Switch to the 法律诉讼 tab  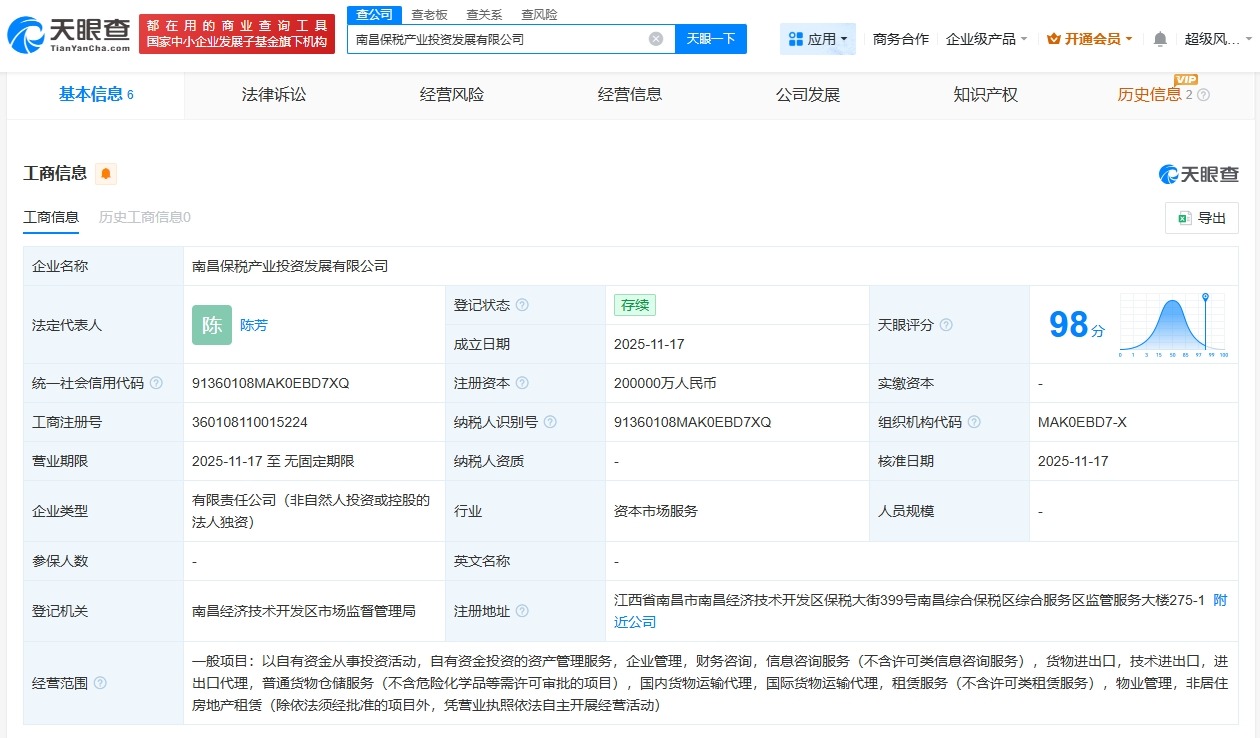pyautogui.click(x=273, y=95)
